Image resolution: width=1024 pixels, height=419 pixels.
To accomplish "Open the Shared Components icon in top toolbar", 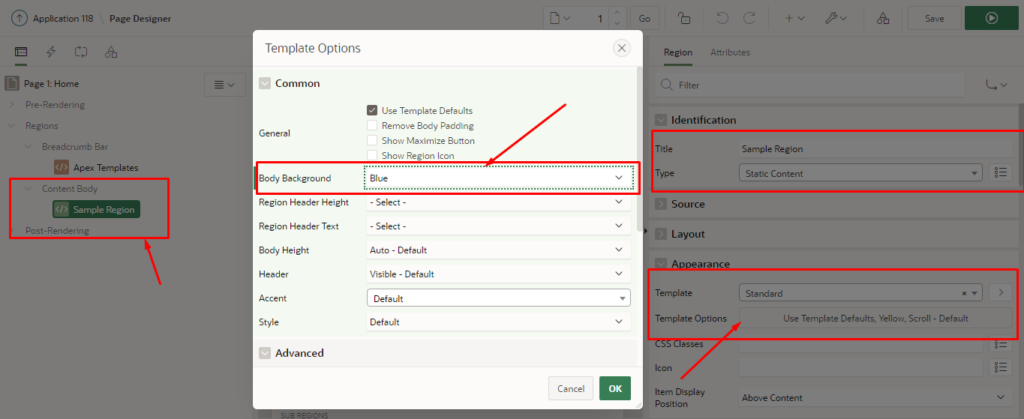I will pos(883,18).
